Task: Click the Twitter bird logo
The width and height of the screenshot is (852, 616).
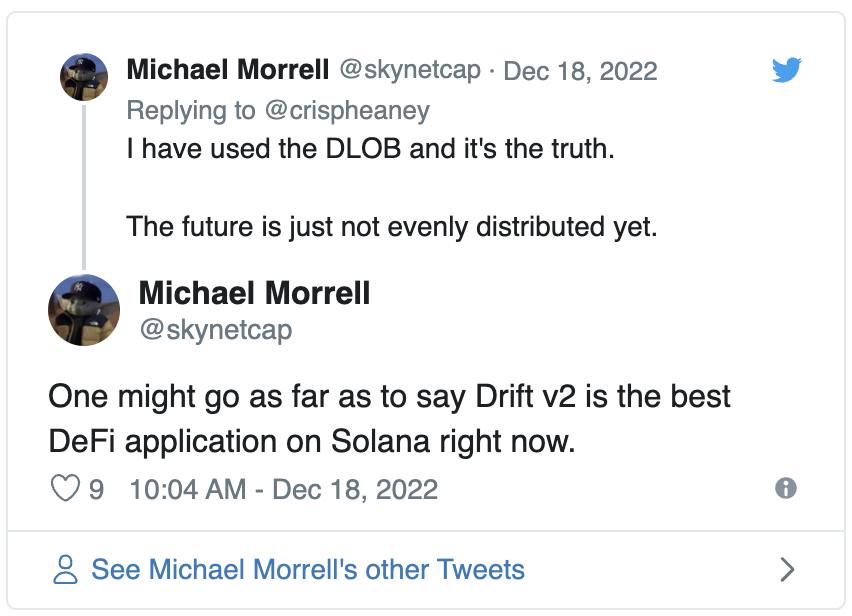Action: tap(788, 71)
